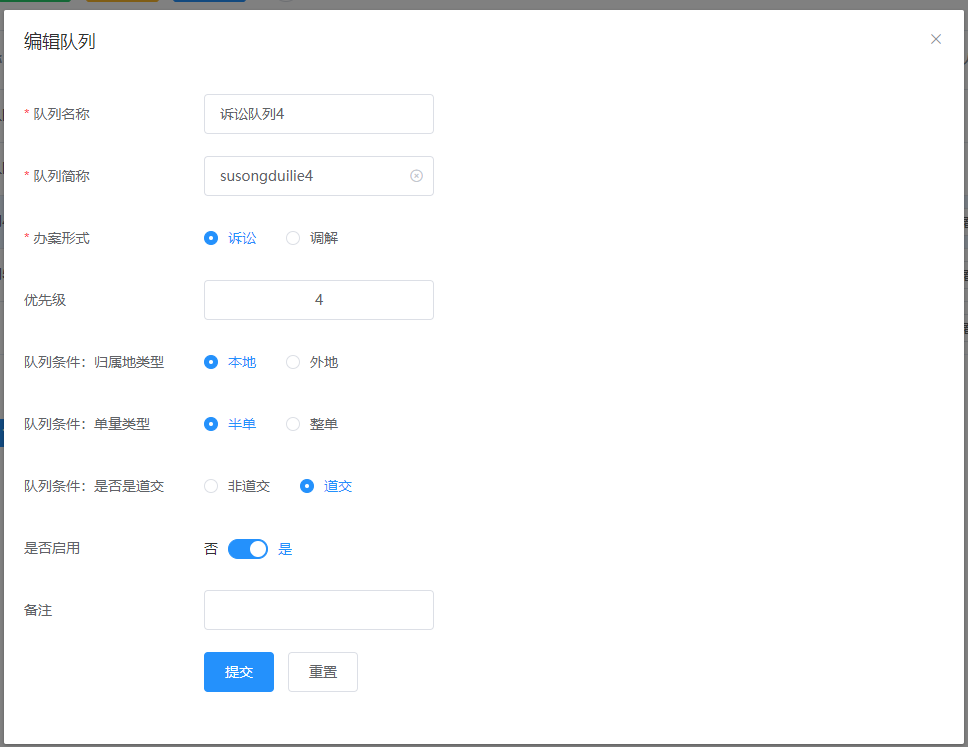
Task: Choose 外地 for 归属地类型
Action: [312, 362]
